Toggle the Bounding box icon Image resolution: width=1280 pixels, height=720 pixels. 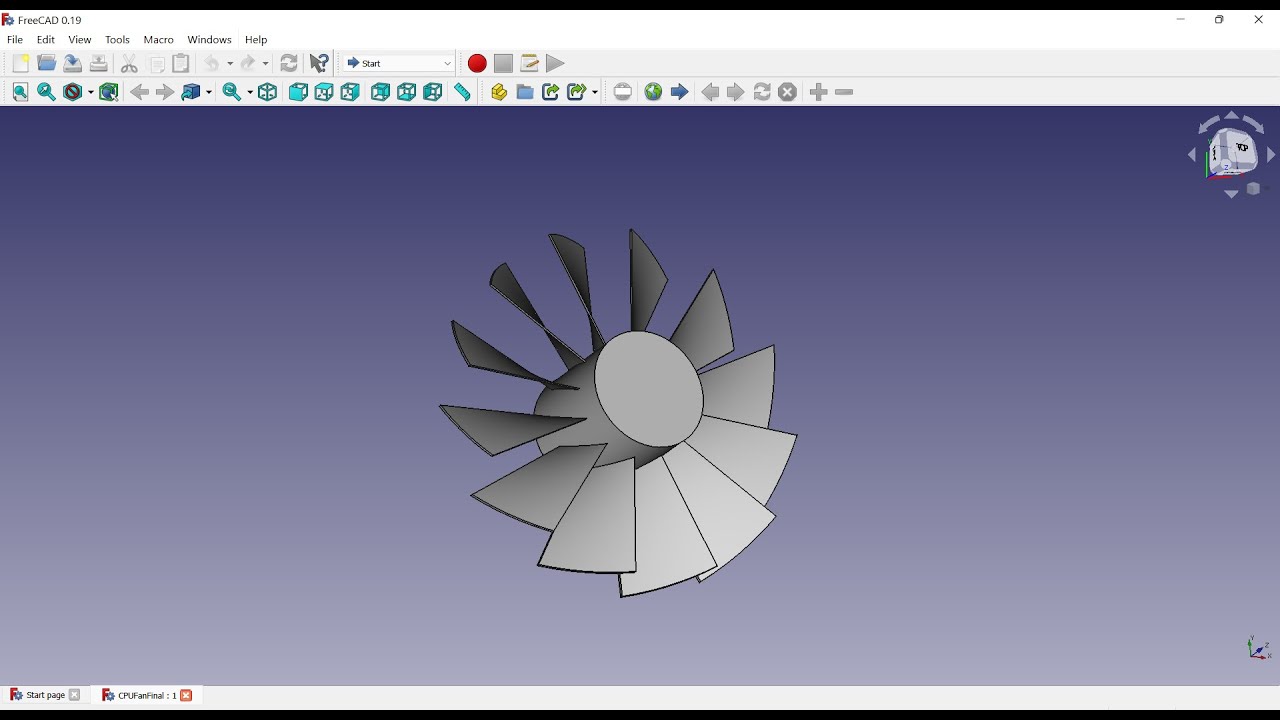click(x=109, y=92)
